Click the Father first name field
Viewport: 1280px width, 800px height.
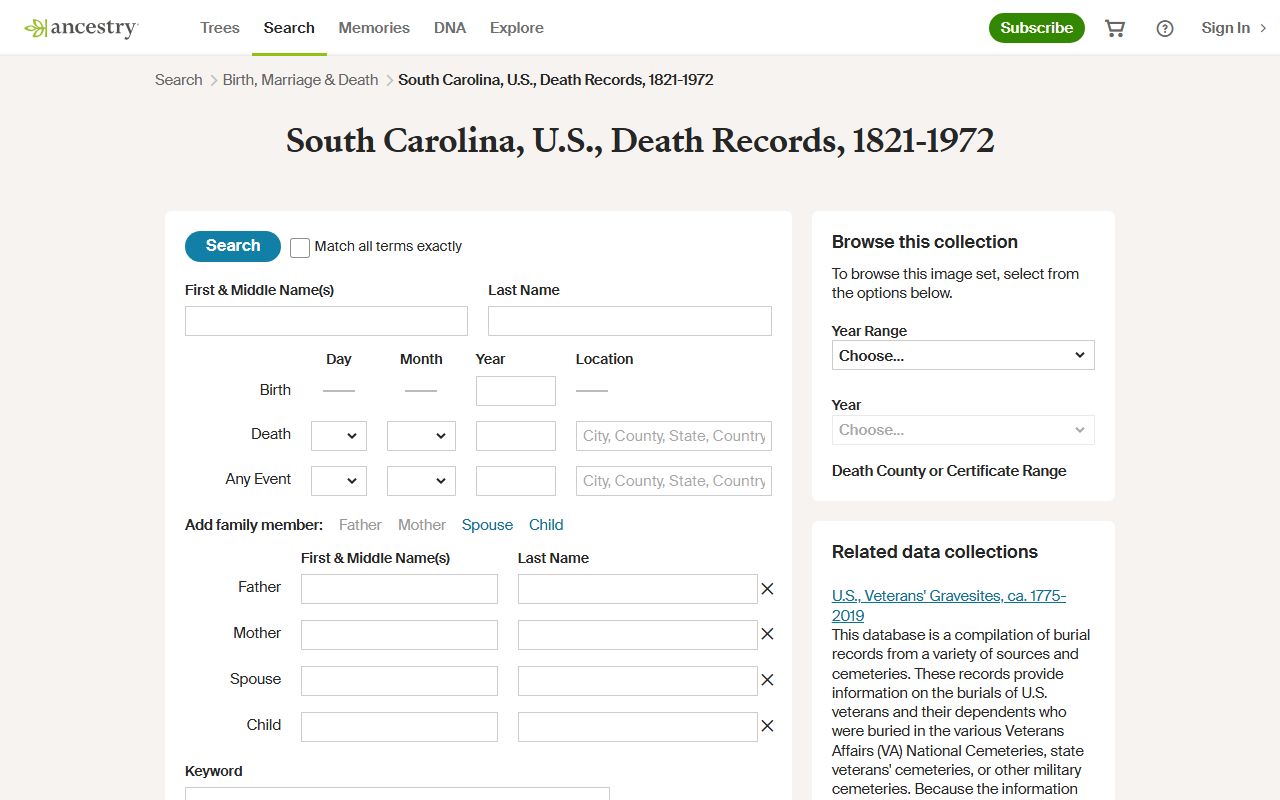tap(399, 589)
